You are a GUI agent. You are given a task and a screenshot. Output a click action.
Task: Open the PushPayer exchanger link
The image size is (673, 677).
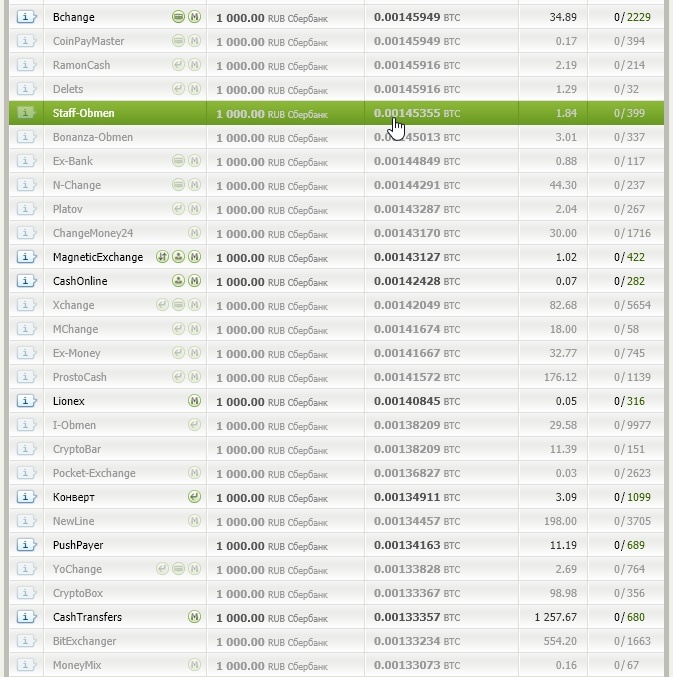[x=78, y=545]
